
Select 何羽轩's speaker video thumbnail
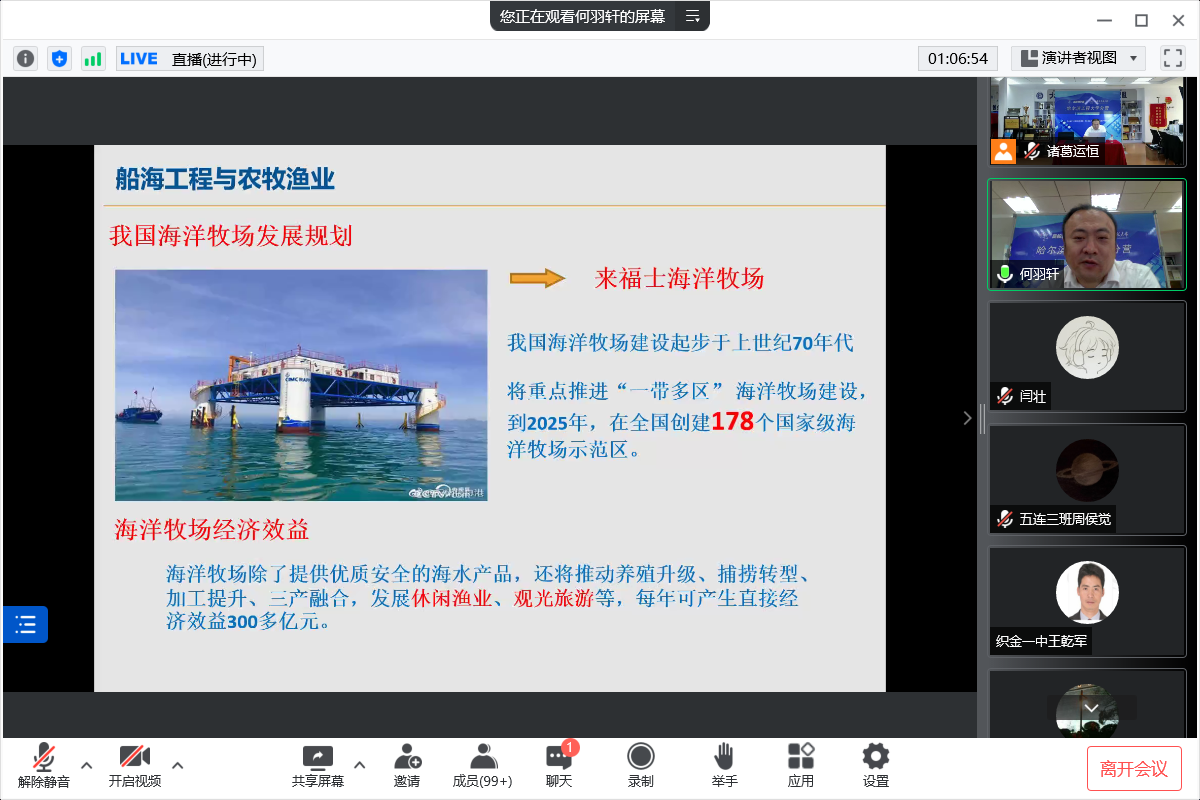click(x=1087, y=235)
